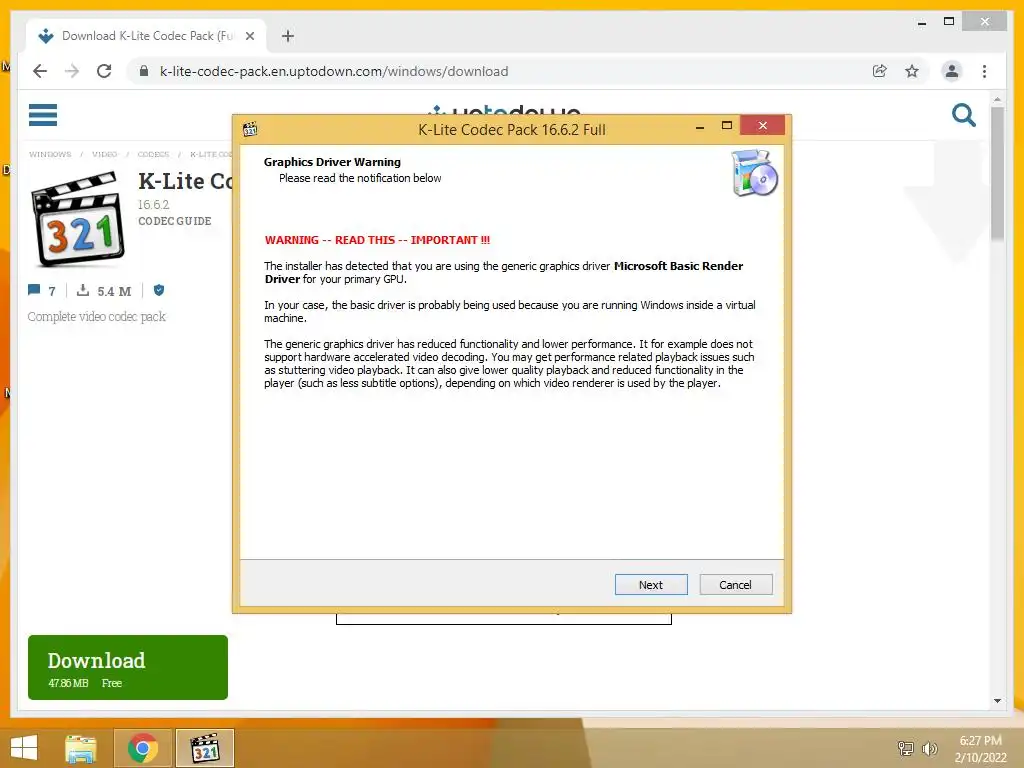Click the setup box-and-disc icon
The height and width of the screenshot is (768, 1024).
[754, 173]
